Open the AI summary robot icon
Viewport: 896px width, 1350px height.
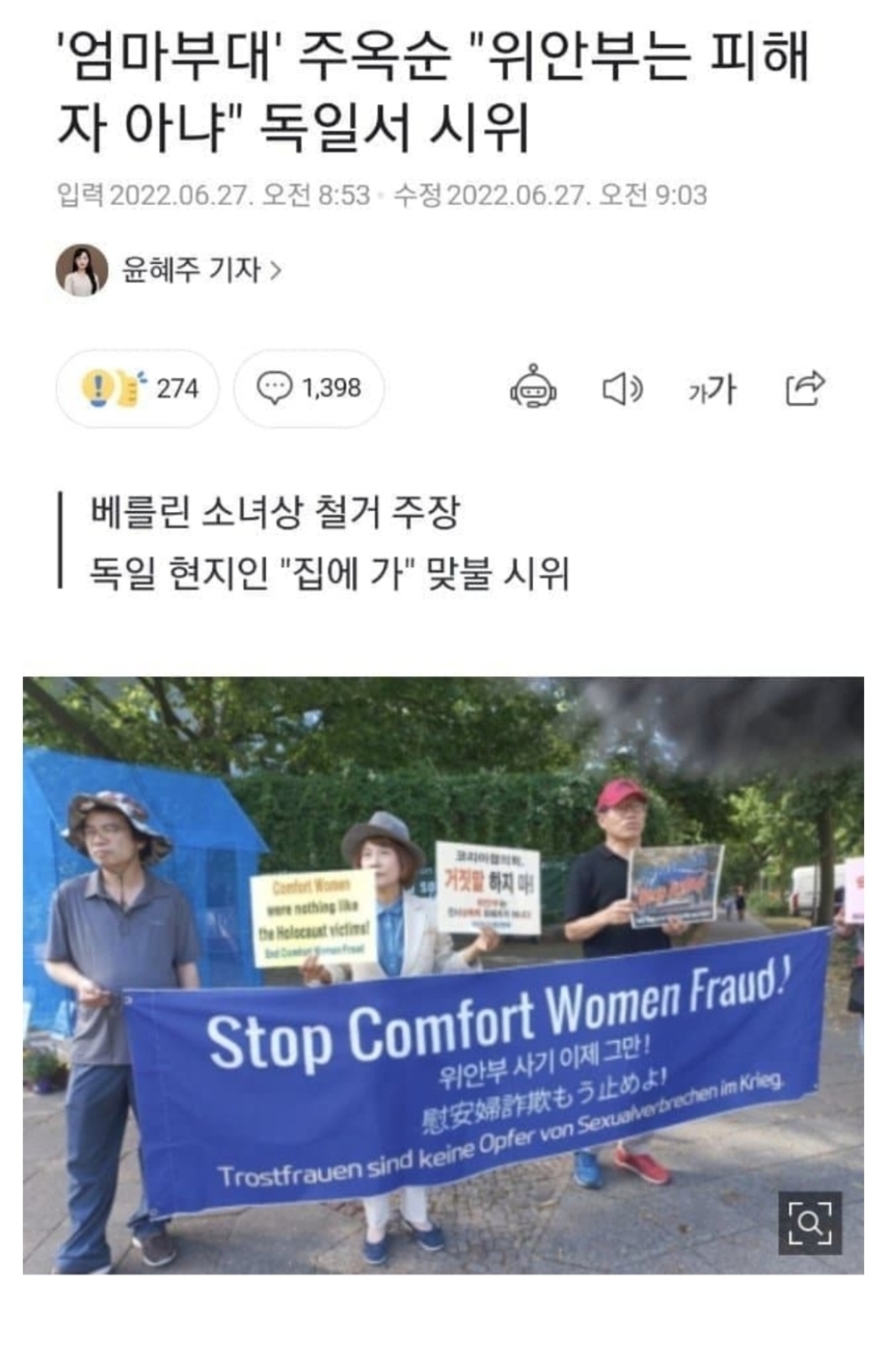[532, 388]
